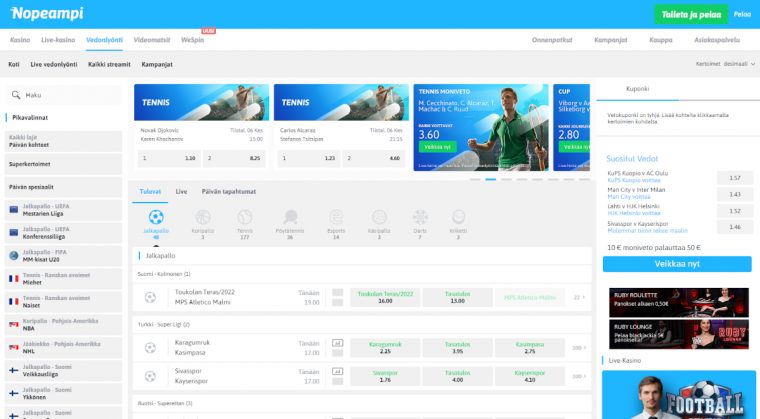Open the Onnenpotkut menu item

click(552, 40)
